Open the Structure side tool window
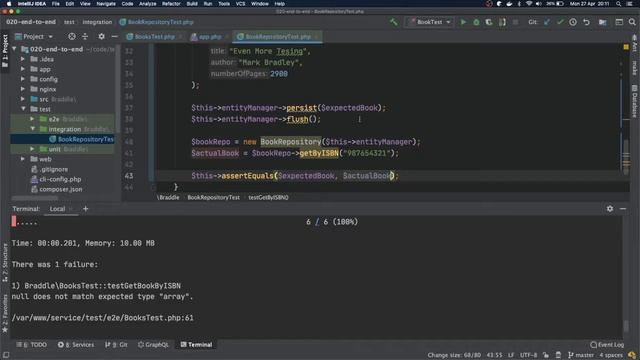Screen dimensions: 640x360 click(5, 263)
